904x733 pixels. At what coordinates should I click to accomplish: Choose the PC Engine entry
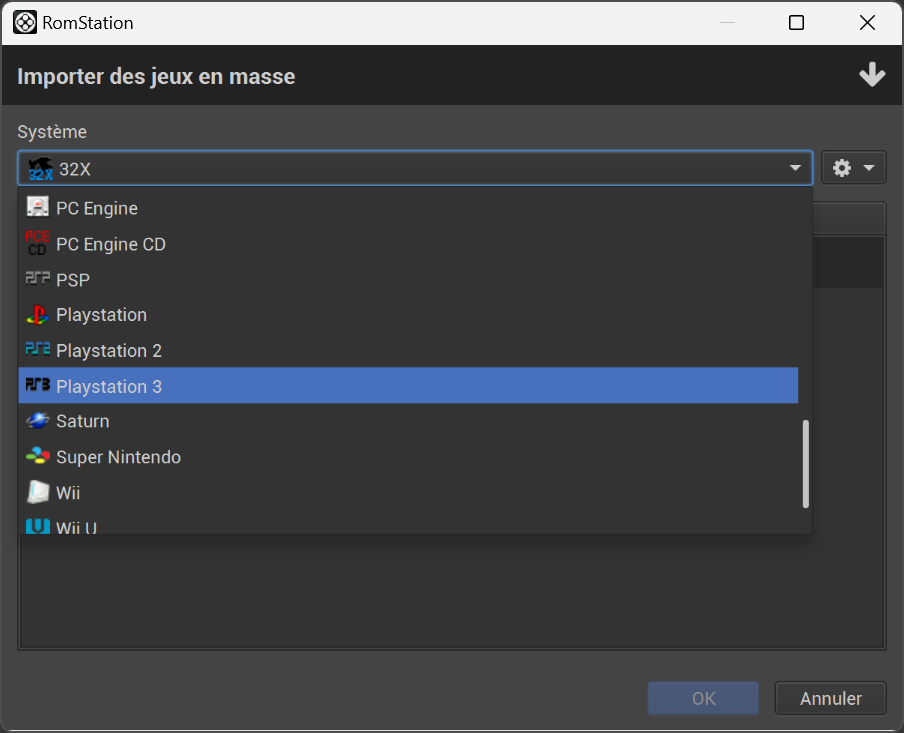(x=97, y=208)
